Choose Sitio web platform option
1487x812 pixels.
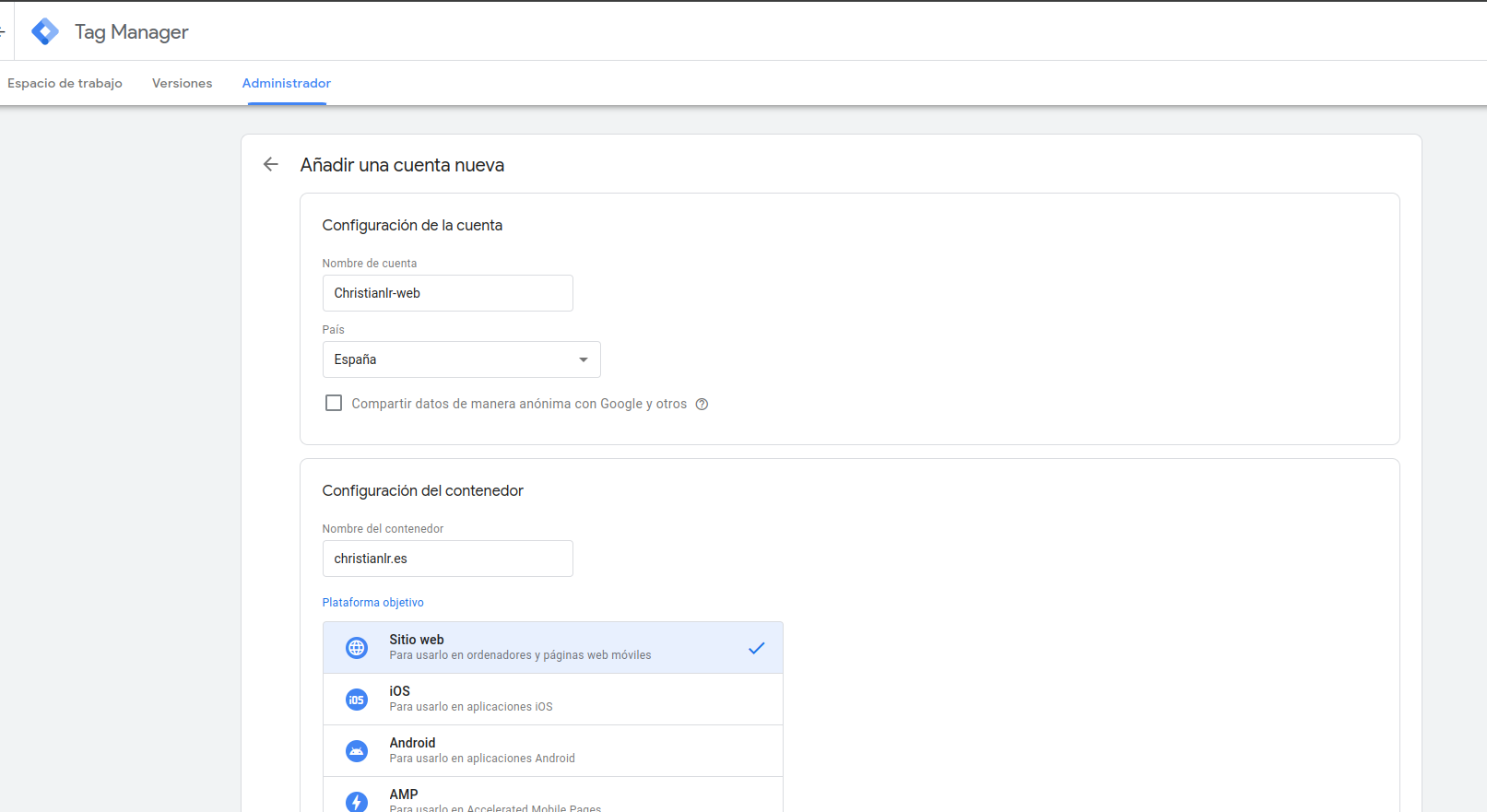553,648
